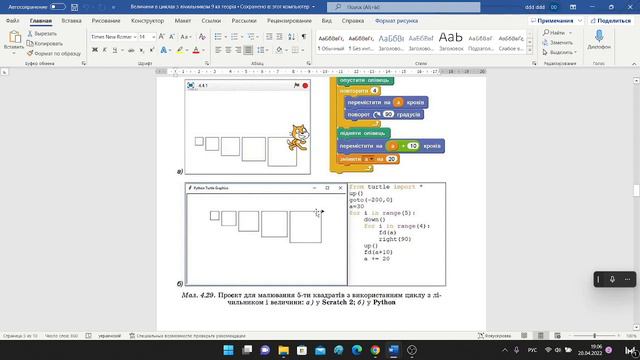This screenshot has height=360, width=640.
Task: Open the font color dropdown arrow
Action: pos(203,50)
